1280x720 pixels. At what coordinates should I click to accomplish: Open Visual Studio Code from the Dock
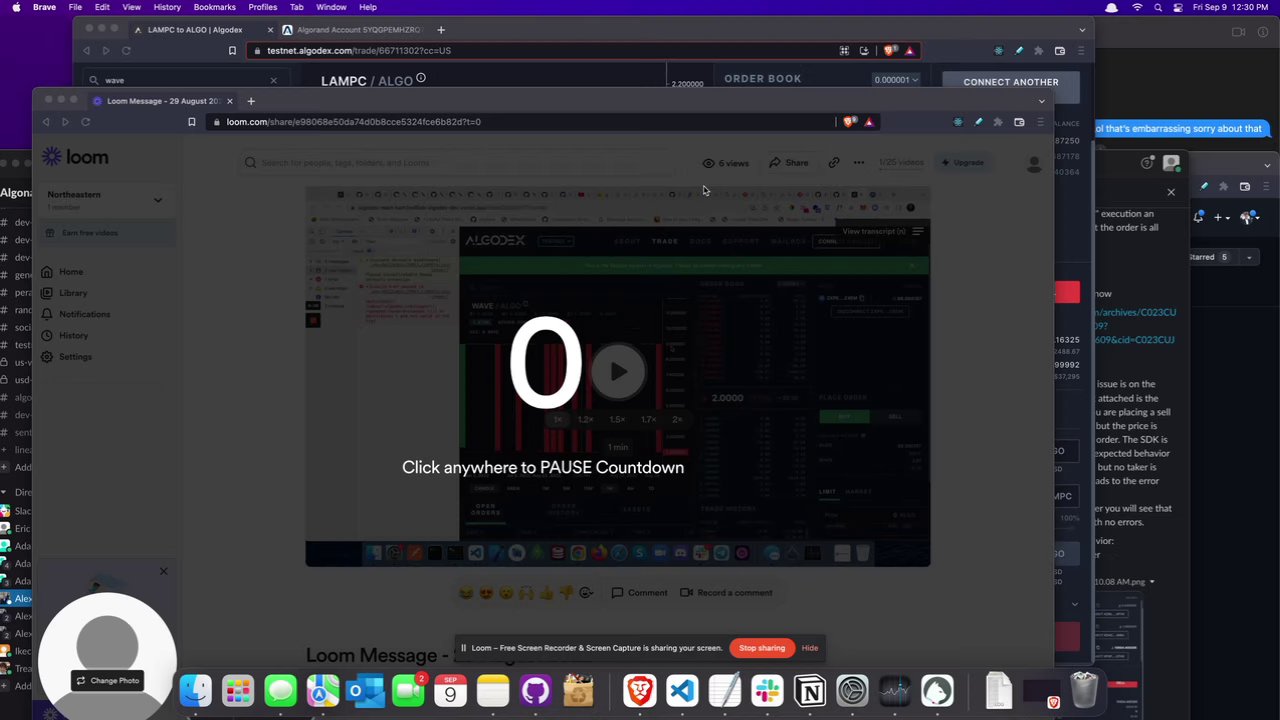[x=682, y=691]
